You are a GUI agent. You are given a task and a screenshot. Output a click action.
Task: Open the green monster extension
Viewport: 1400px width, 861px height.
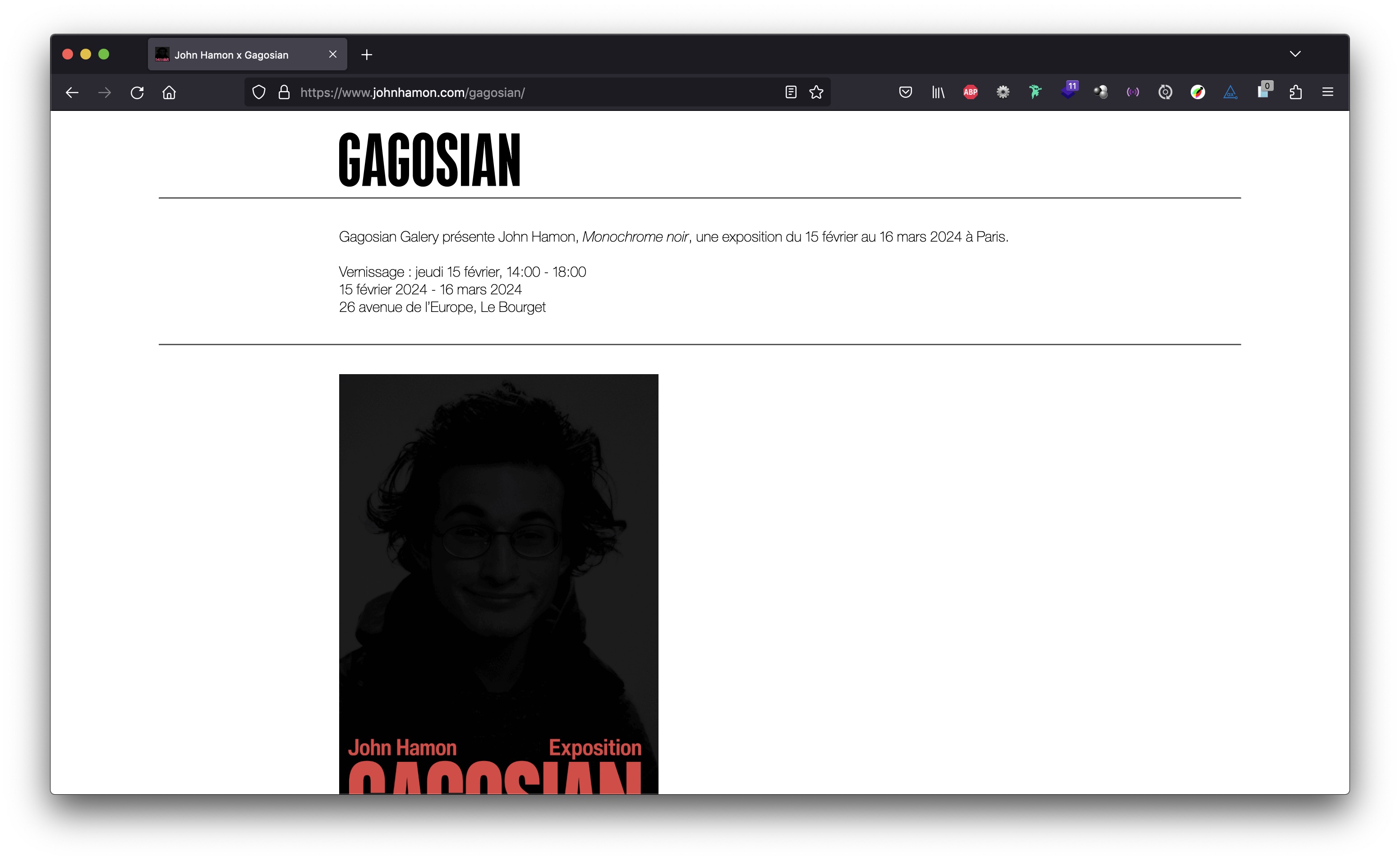point(1036,92)
